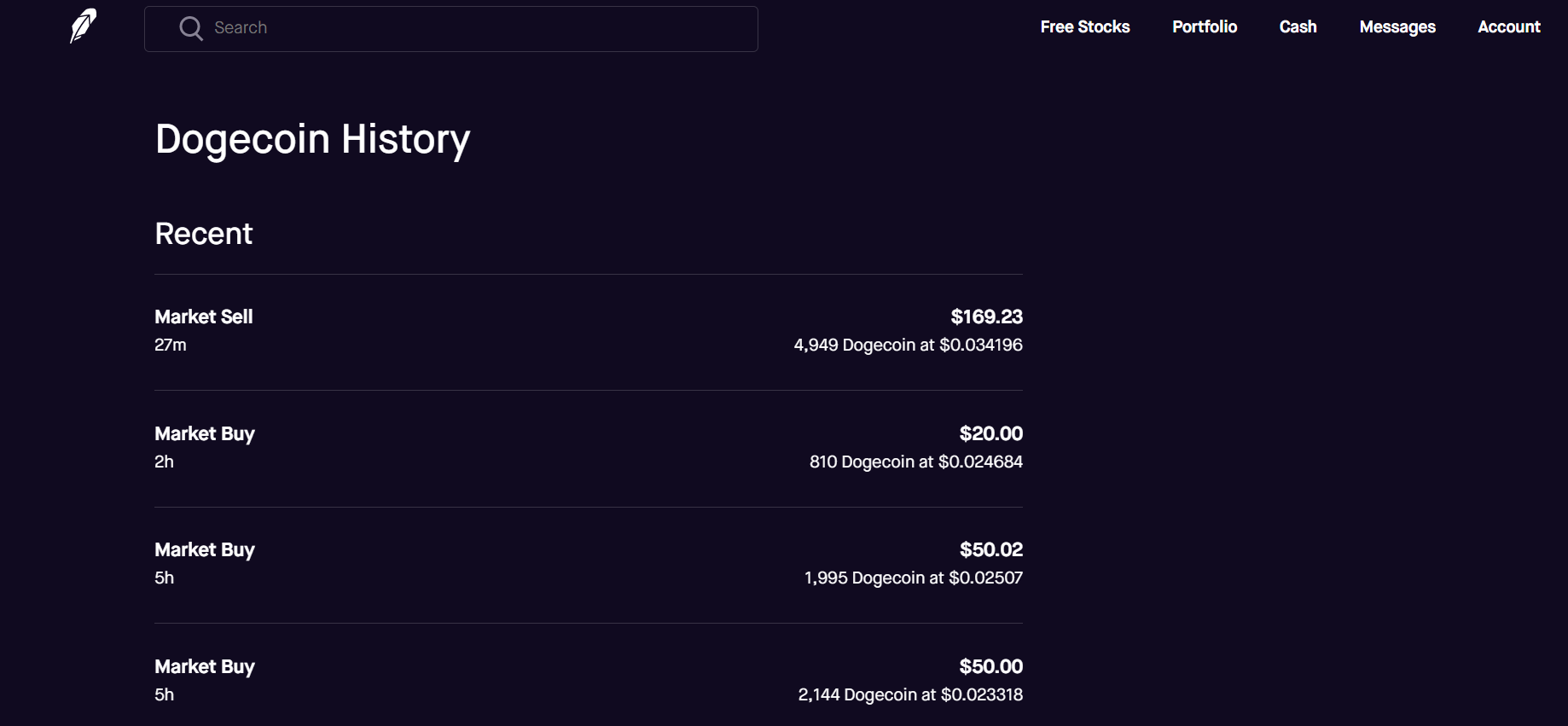Open the Account menu
Screen dimensions: 1568x726
pyautogui.click(x=1508, y=27)
